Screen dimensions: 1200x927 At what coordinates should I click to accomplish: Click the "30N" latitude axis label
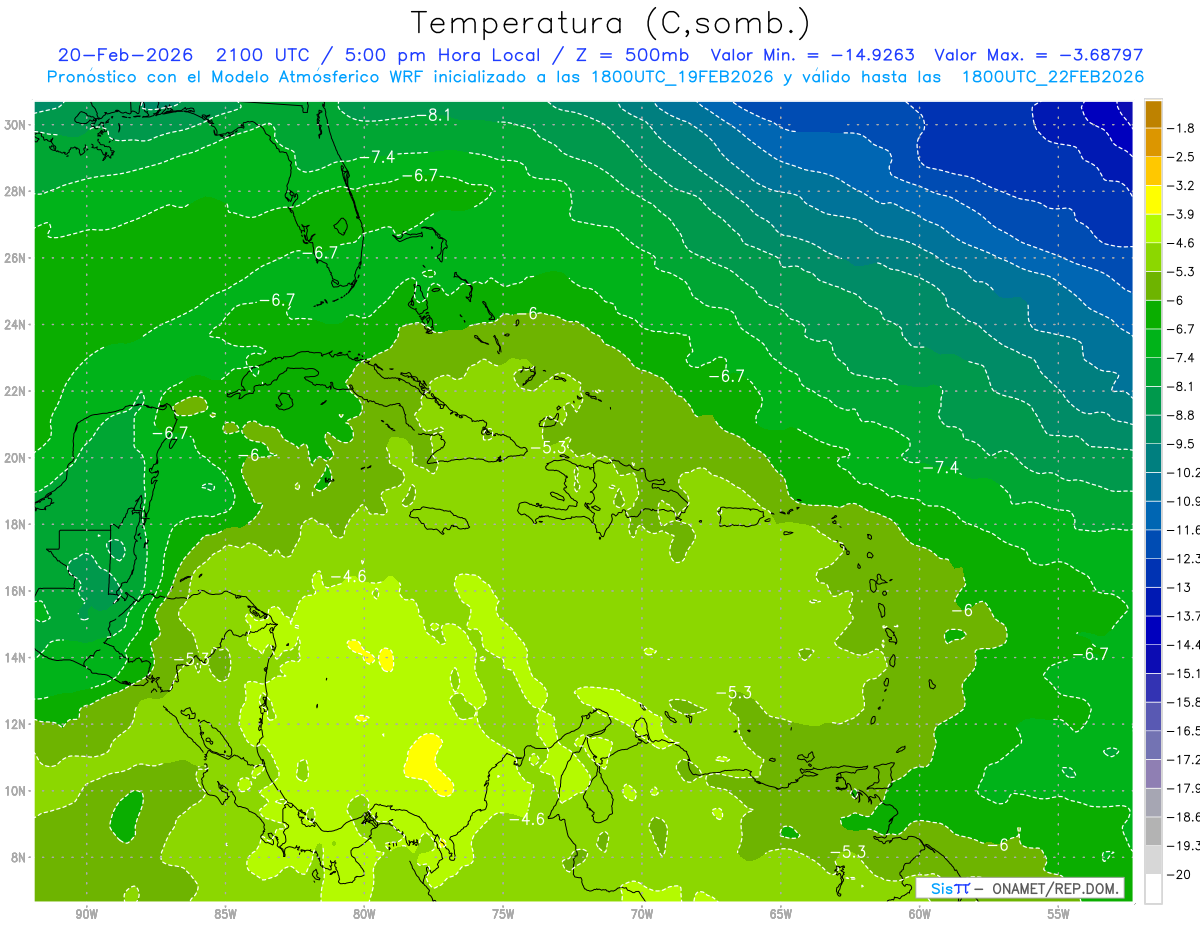[17, 125]
